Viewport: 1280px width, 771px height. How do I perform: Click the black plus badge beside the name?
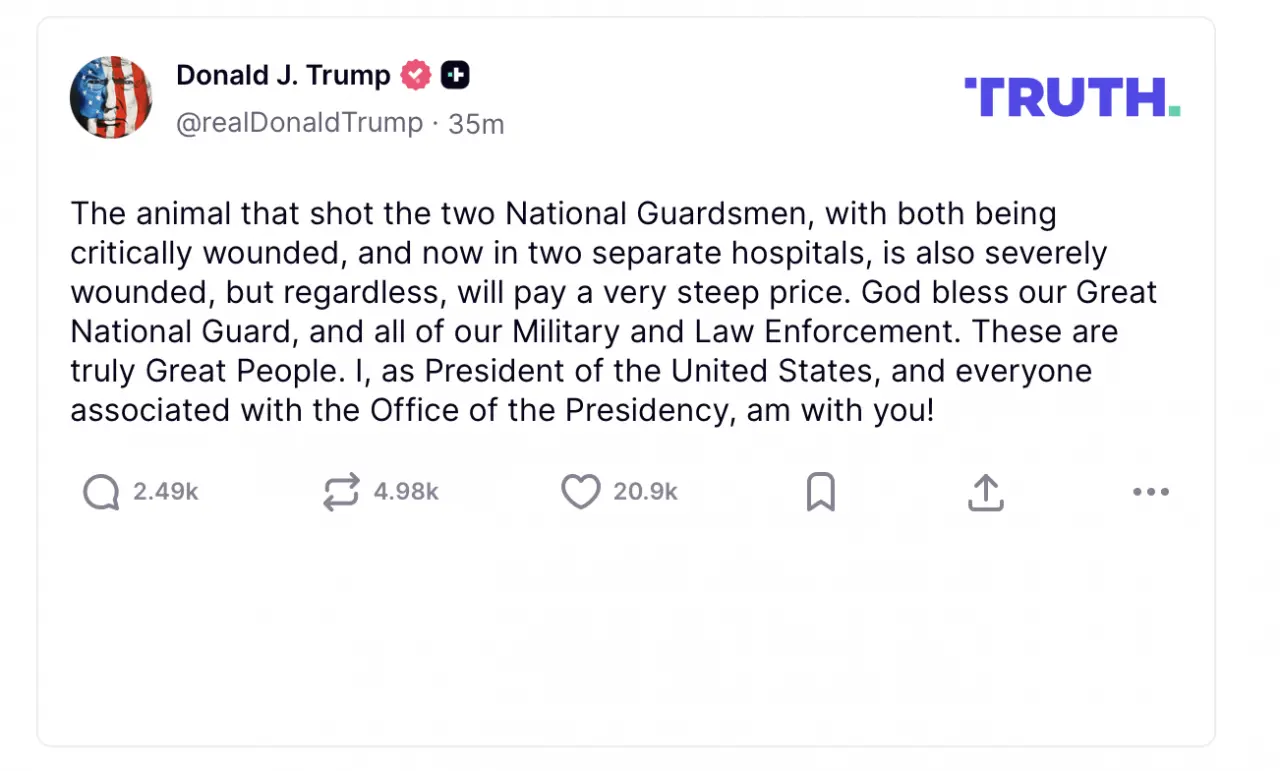(455, 75)
